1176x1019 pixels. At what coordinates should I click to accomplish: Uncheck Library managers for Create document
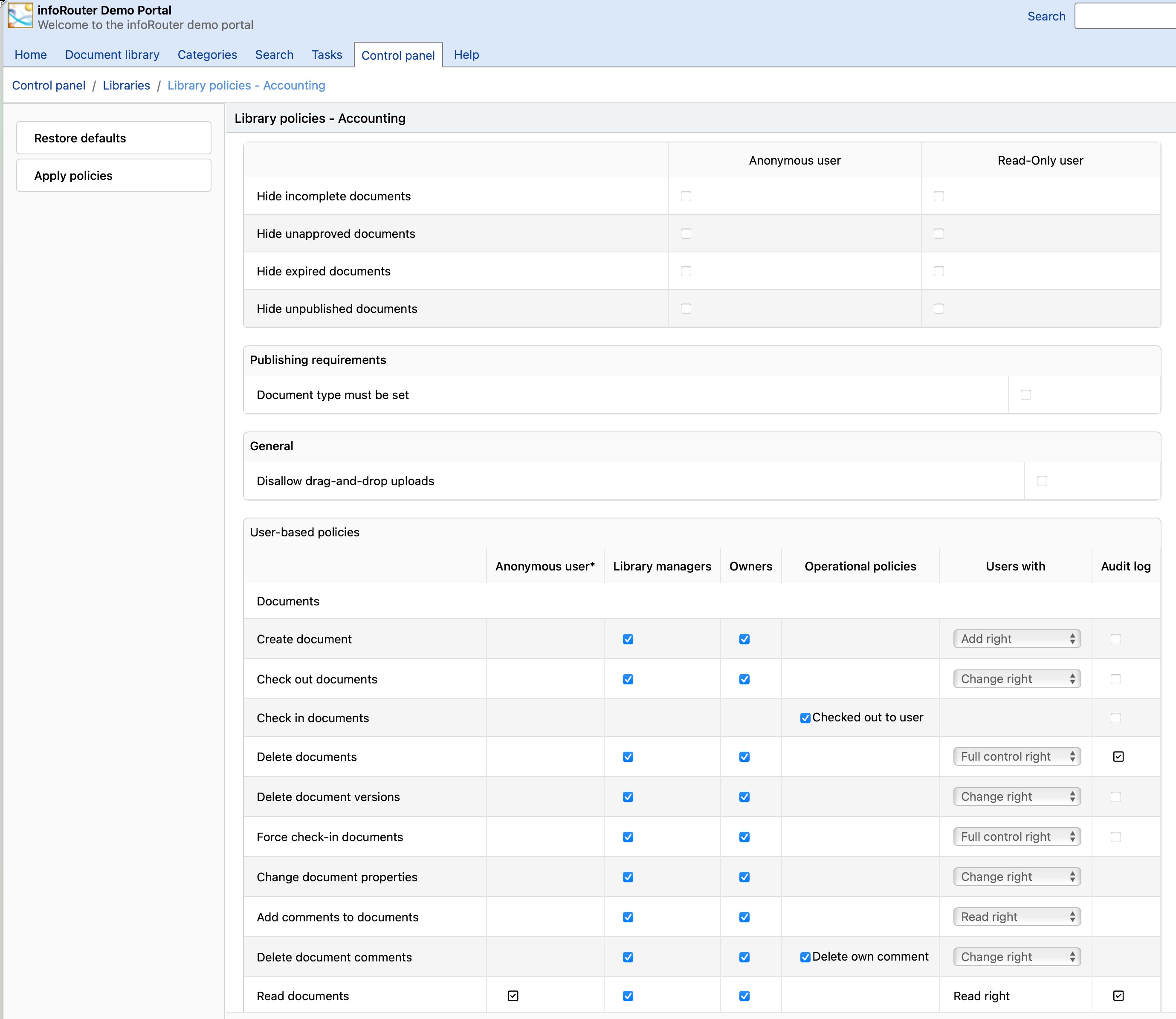tap(628, 639)
